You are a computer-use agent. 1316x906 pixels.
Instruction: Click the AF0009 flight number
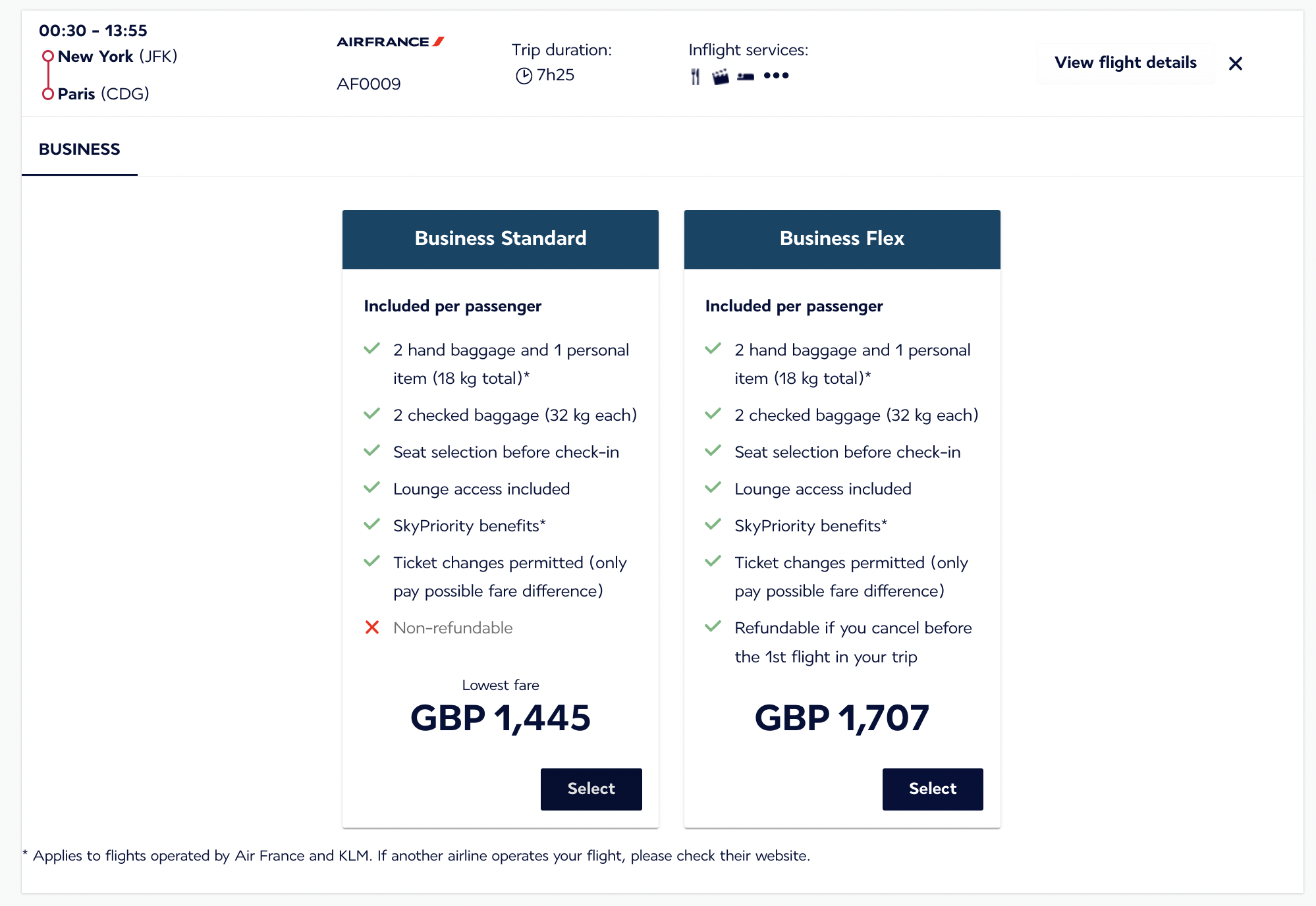click(x=368, y=84)
